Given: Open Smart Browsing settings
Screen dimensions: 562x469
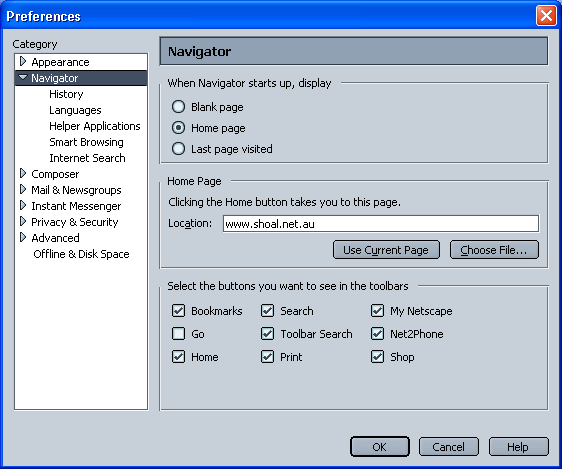Looking at the screenshot, I should click(x=86, y=142).
